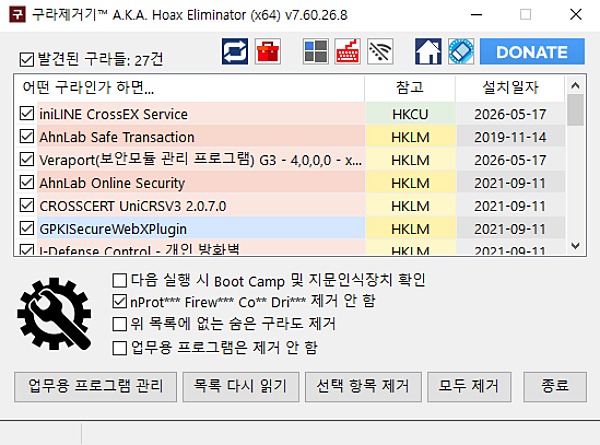Click the 종료 button
Image resolution: width=600 pixels, height=445 pixels.
point(555,386)
